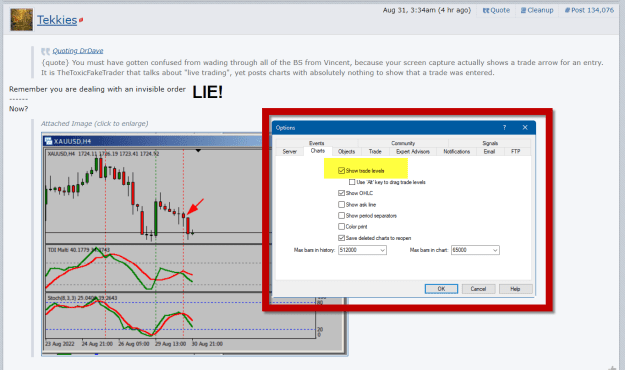Viewport: 625px width, 370px height.
Task: Click the XAUUSD,H4 chart title icon
Action: (x=48, y=141)
